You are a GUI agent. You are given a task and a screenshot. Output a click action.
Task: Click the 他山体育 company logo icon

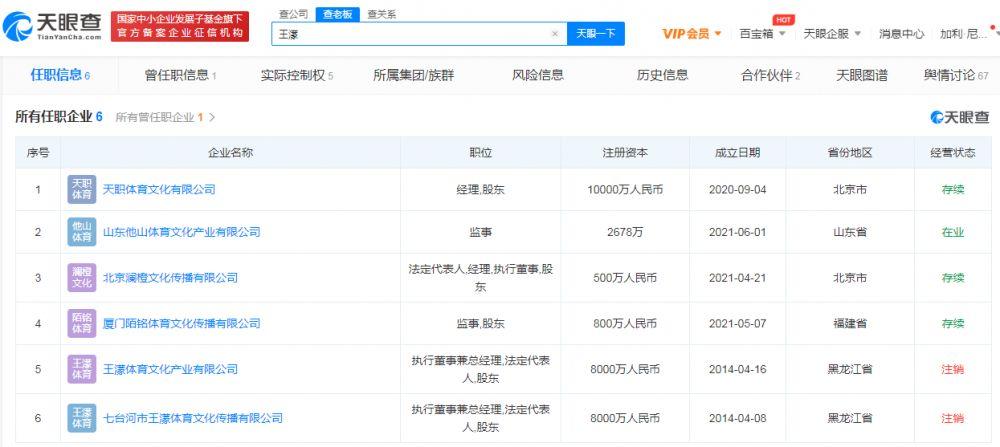click(x=82, y=232)
